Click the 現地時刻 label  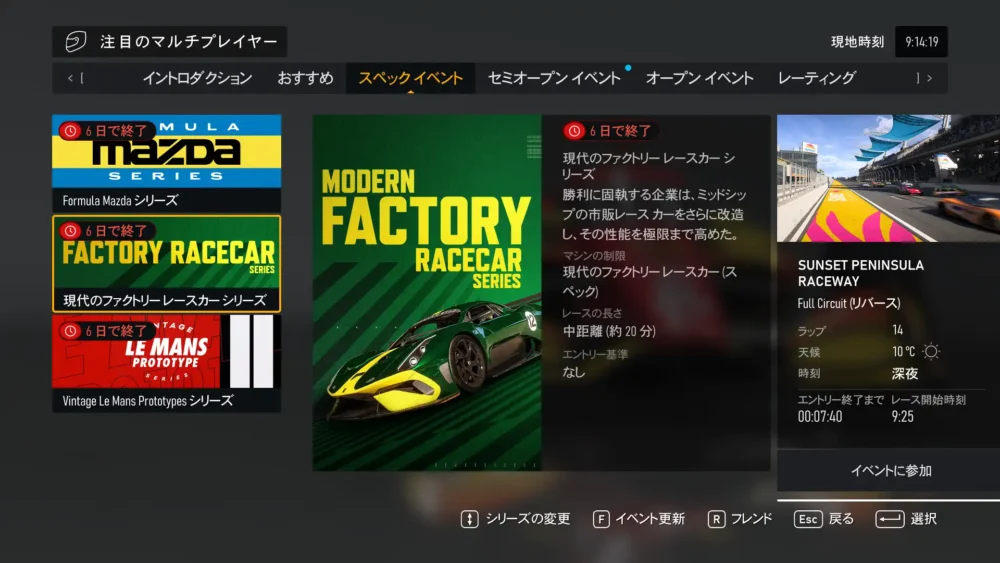click(857, 42)
